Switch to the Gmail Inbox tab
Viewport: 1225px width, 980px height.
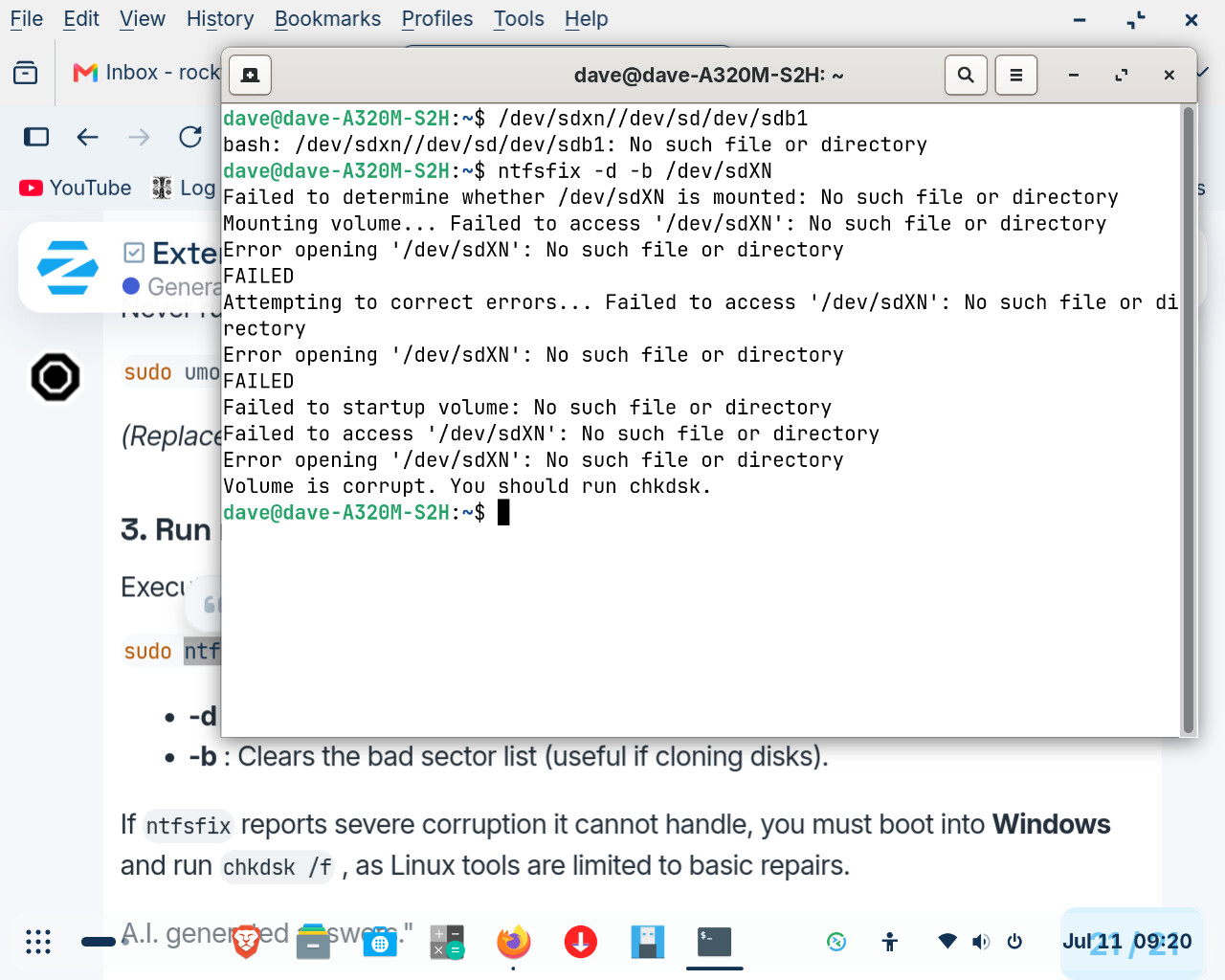(x=146, y=73)
